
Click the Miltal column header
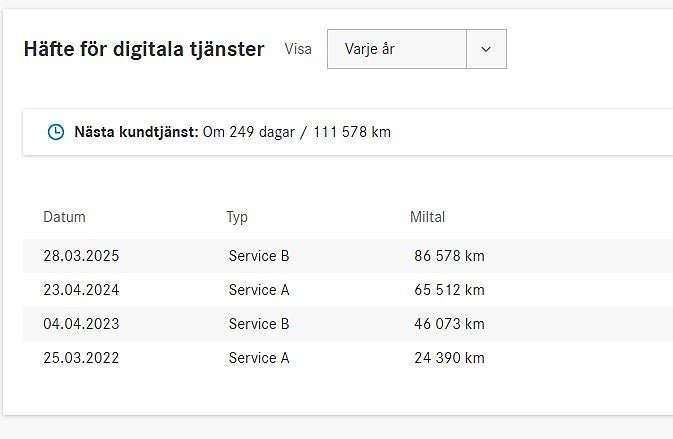(427, 217)
